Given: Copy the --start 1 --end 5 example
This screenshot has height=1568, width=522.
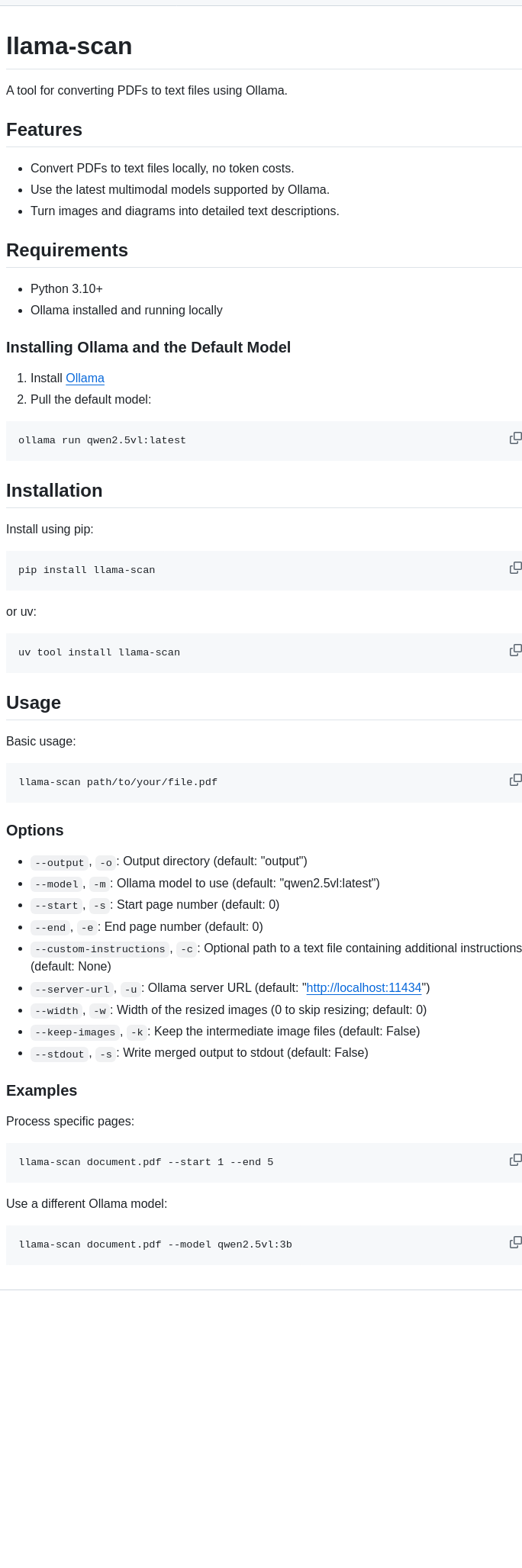Looking at the screenshot, I should tap(515, 1160).
